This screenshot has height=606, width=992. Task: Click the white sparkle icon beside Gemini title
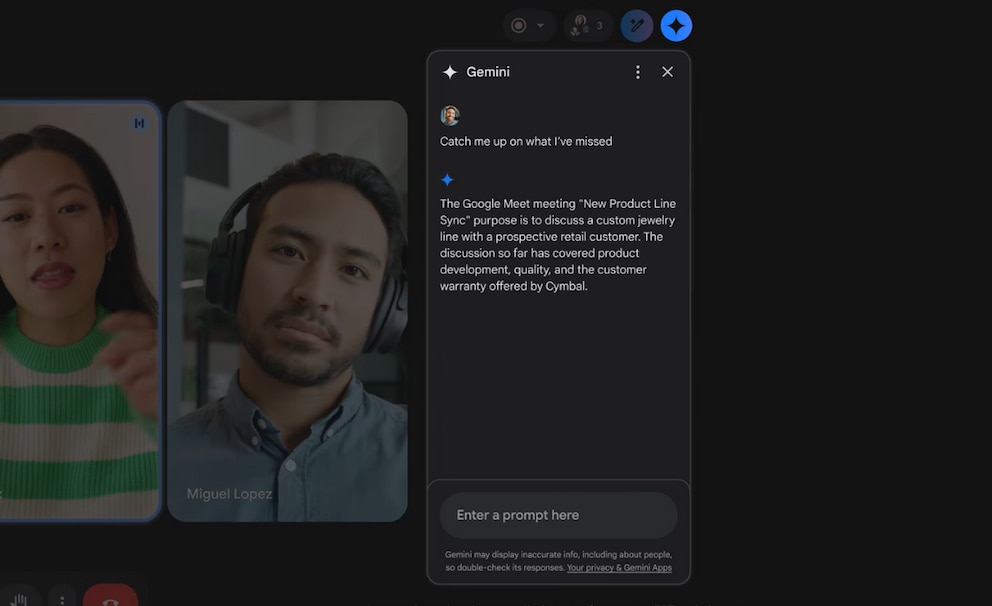(450, 72)
